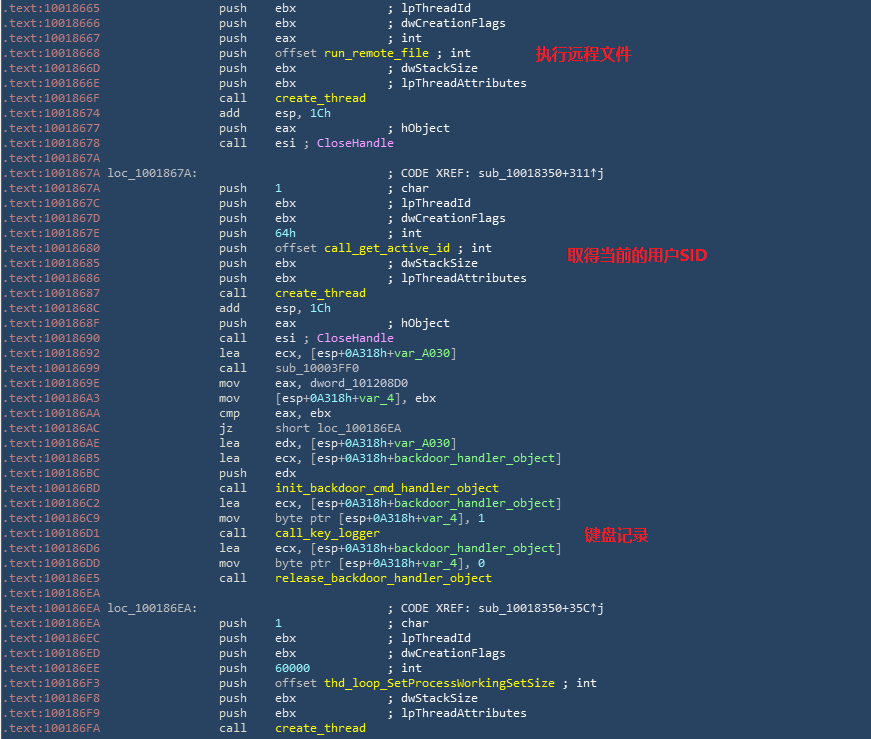Select the loc_1001867A label definition

click(x=152, y=173)
